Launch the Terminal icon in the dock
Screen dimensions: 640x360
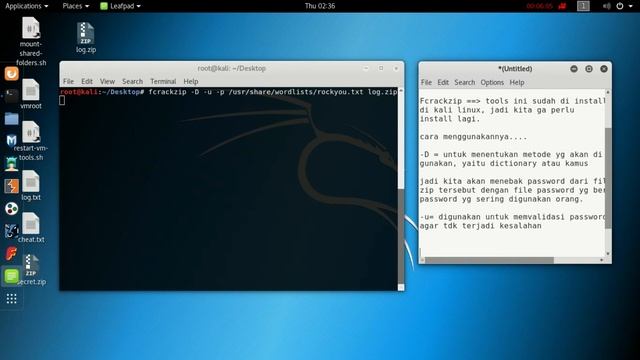(x=11, y=96)
